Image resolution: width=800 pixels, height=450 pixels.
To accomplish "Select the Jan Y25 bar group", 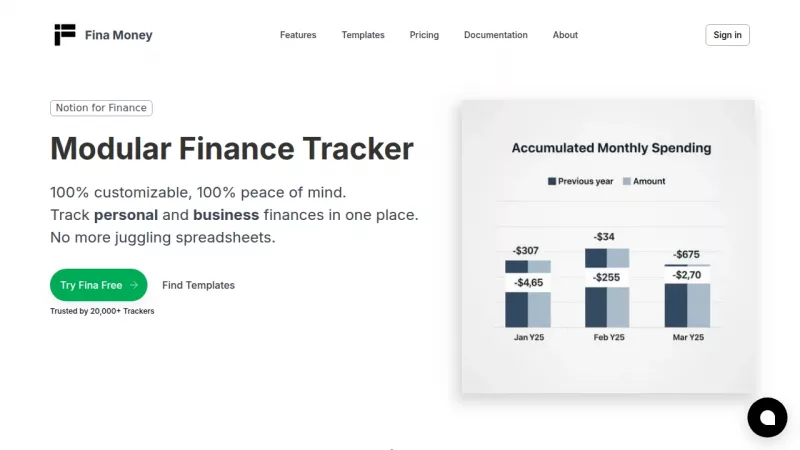I will coord(528,294).
